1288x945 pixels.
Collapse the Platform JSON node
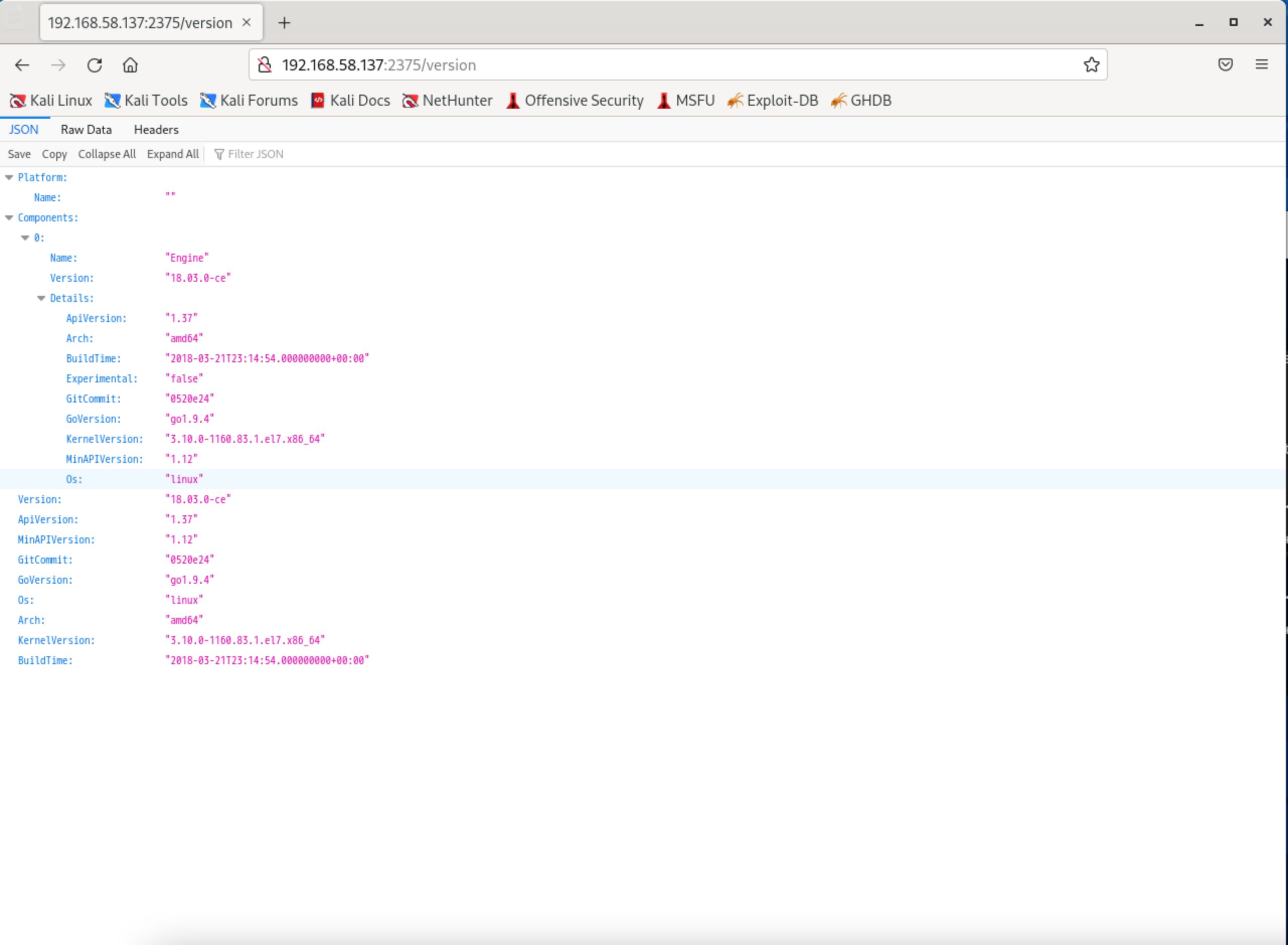pos(9,178)
